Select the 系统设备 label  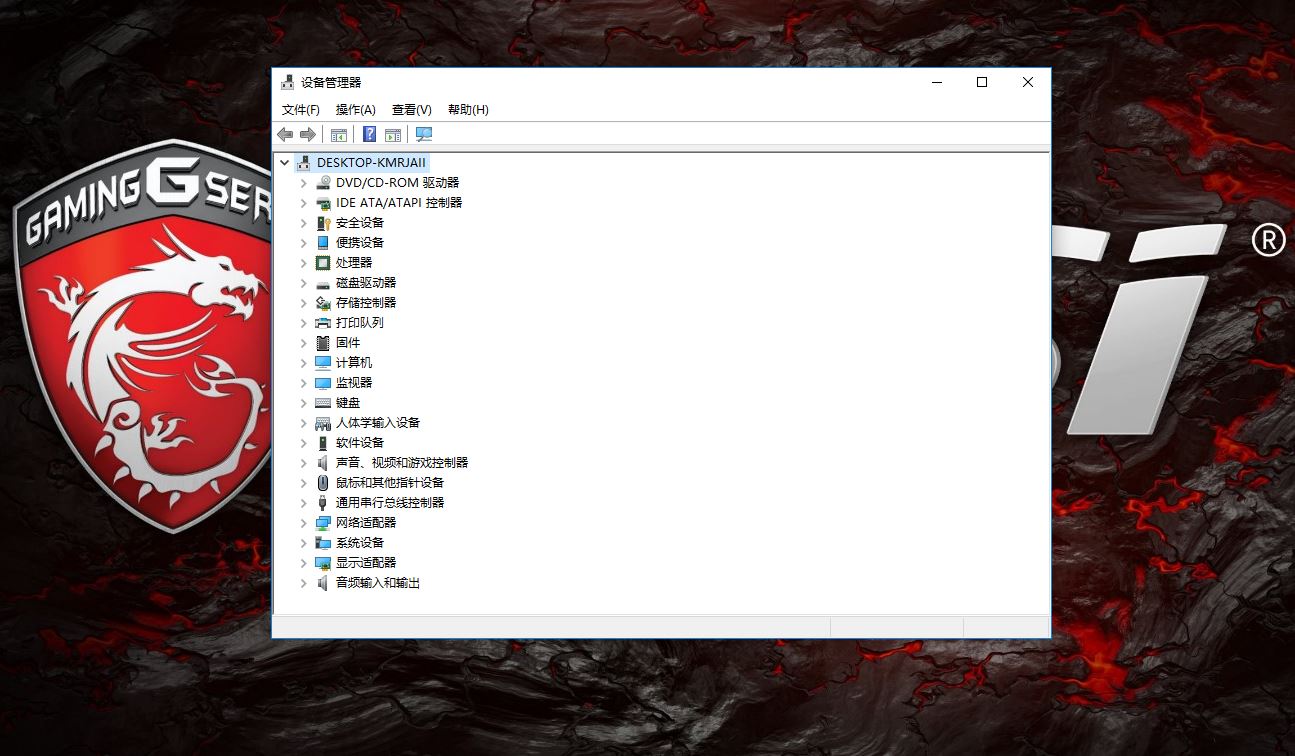tap(360, 542)
